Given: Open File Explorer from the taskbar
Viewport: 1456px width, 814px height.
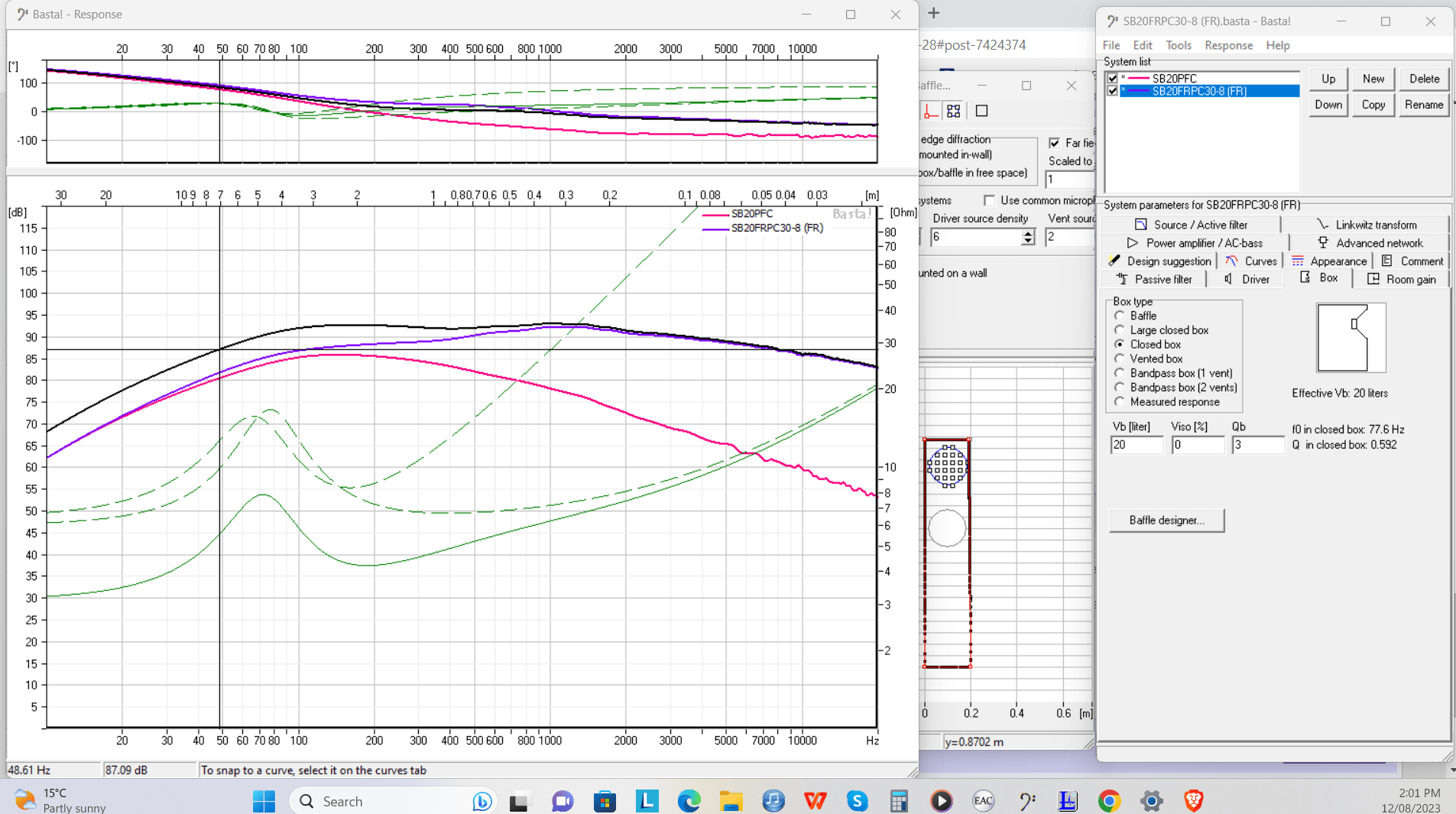Looking at the screenshot, I should [731, 801].
